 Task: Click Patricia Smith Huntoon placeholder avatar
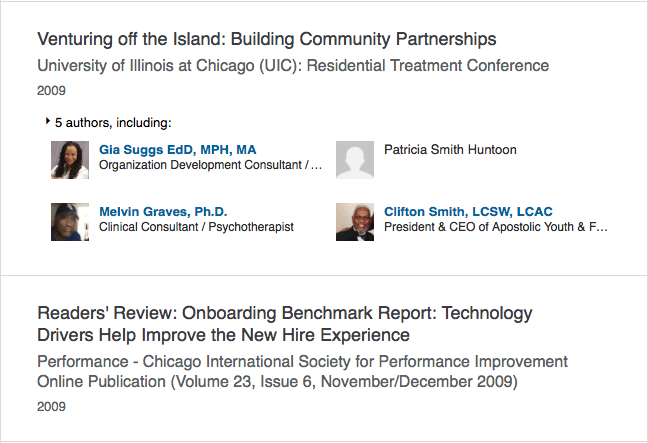[x=355, y=160]
